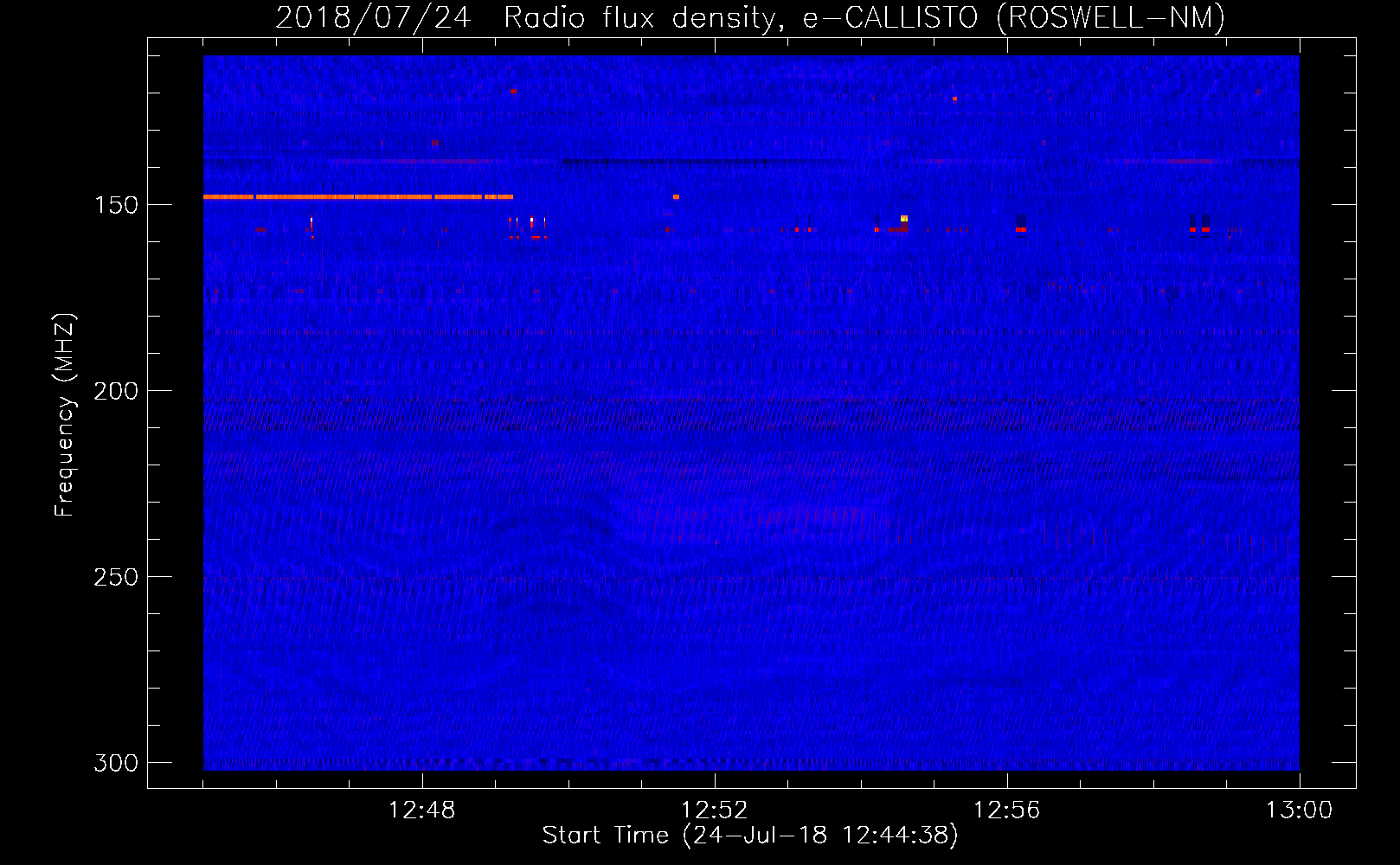The height and width of the screenshot is (865, 1400).
Task: Select the 12:56 time axis label
Action: [x=1007, y=811]
